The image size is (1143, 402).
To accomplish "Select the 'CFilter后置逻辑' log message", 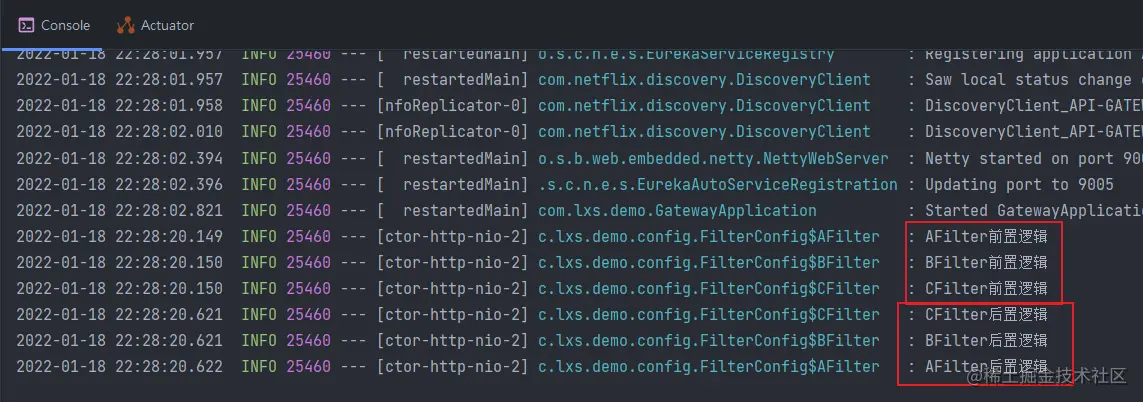I will click(986, 315).
